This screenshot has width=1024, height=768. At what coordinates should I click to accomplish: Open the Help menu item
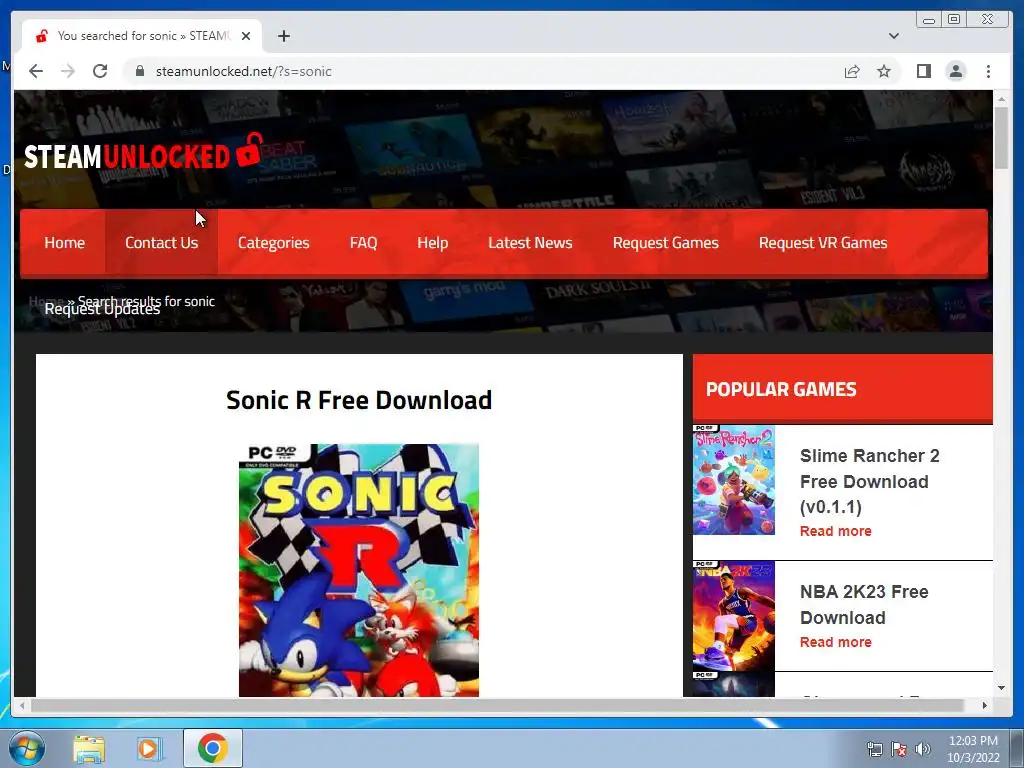pos(432,243)
